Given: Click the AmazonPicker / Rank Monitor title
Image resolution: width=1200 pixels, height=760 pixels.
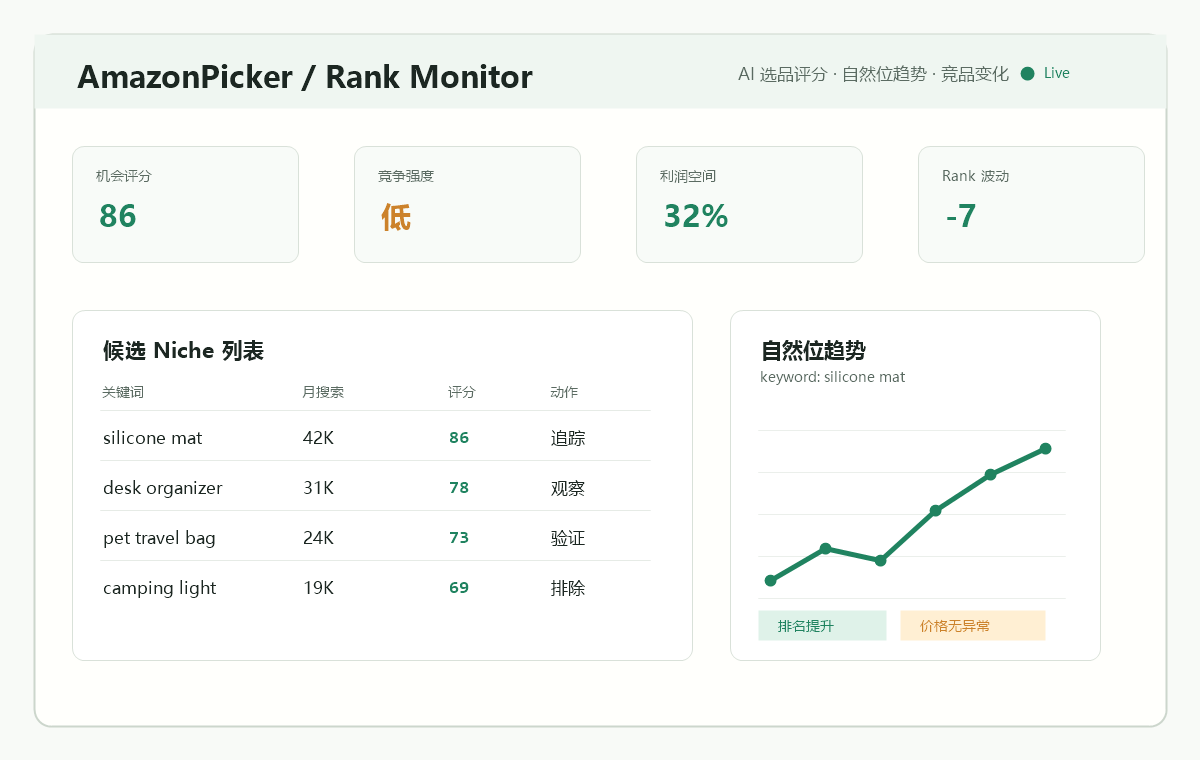Looking at the screenshot, I should click(x=305, y=77).
